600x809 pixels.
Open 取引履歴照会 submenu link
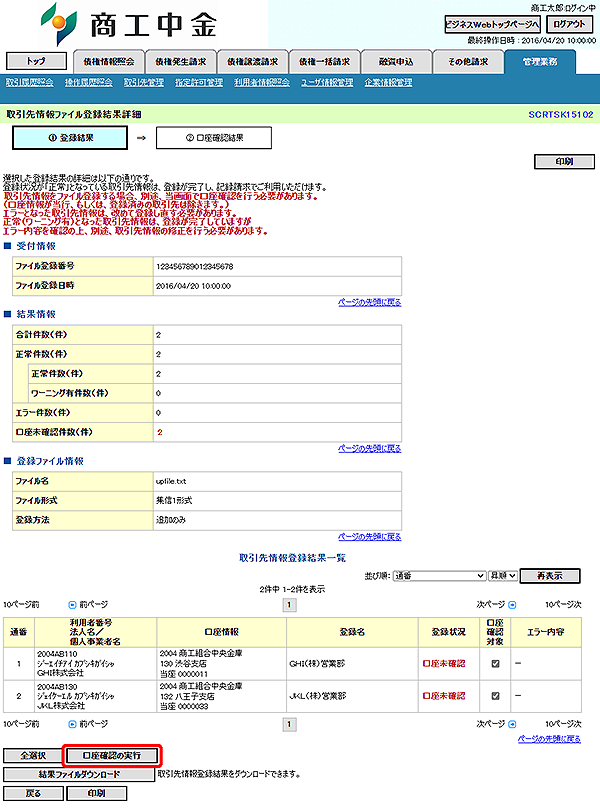click(29, 83)
